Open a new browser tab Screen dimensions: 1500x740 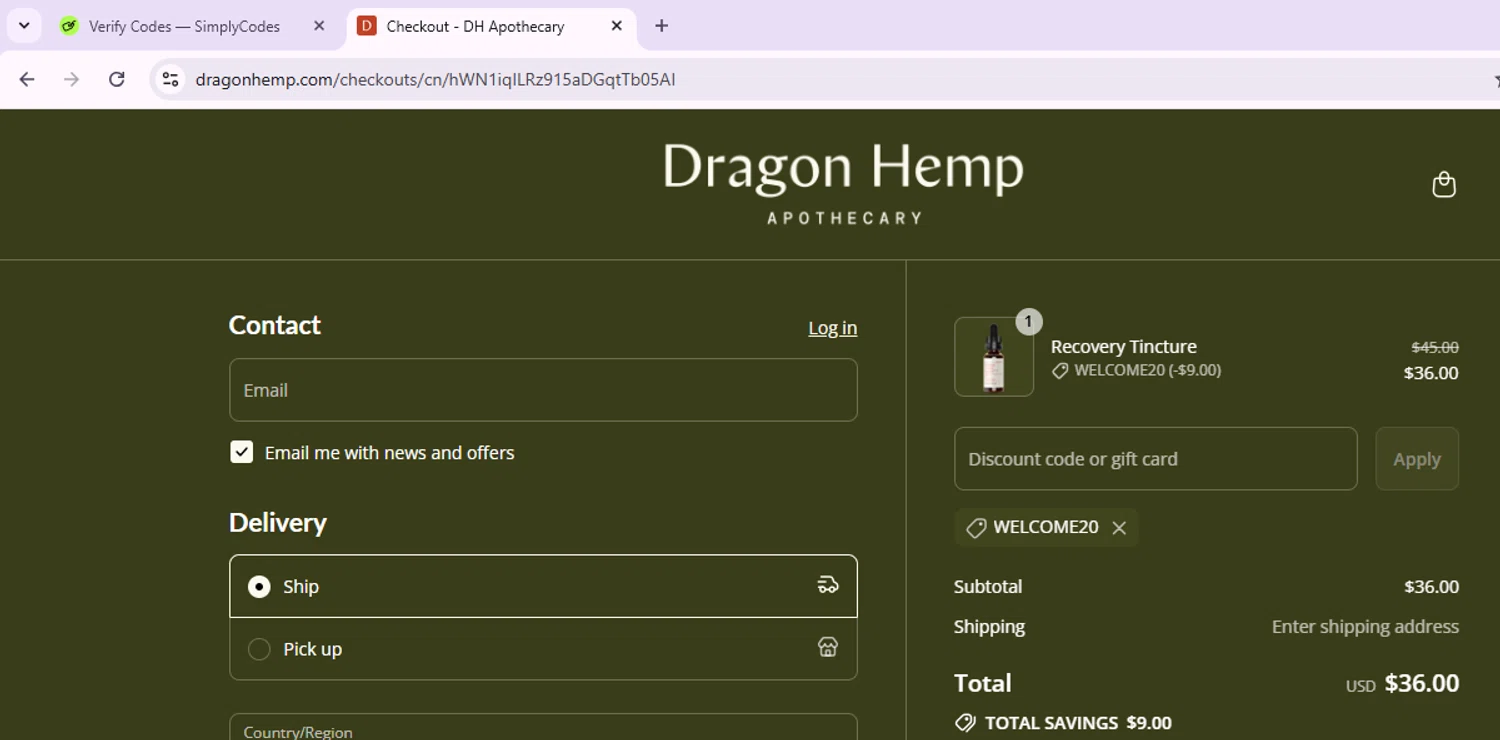(661, 26)
